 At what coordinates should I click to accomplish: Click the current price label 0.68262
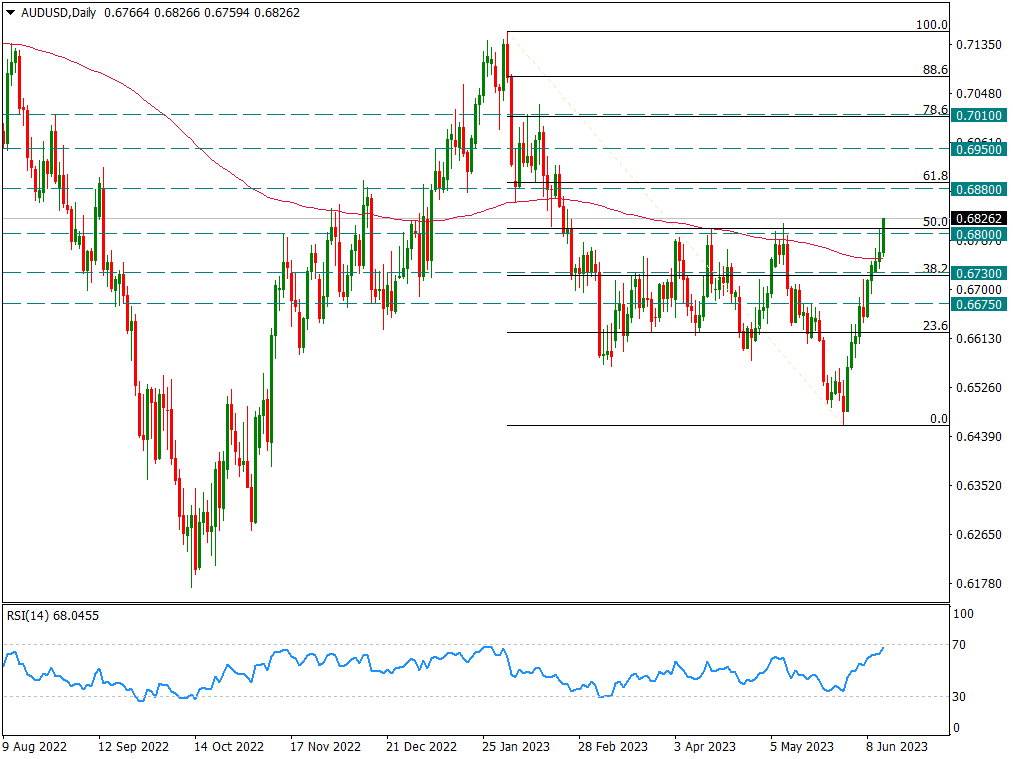(x=979, y=218)
